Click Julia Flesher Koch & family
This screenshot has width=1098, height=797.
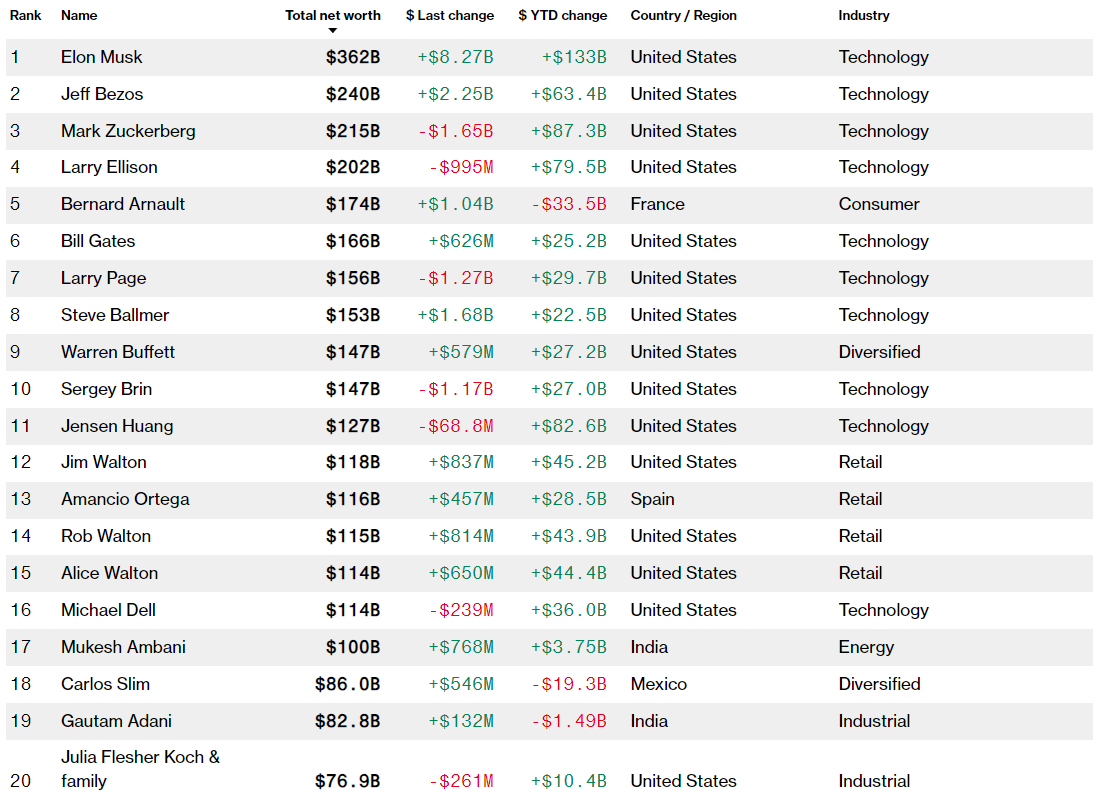pyautogui.click(x=140, y=769)
